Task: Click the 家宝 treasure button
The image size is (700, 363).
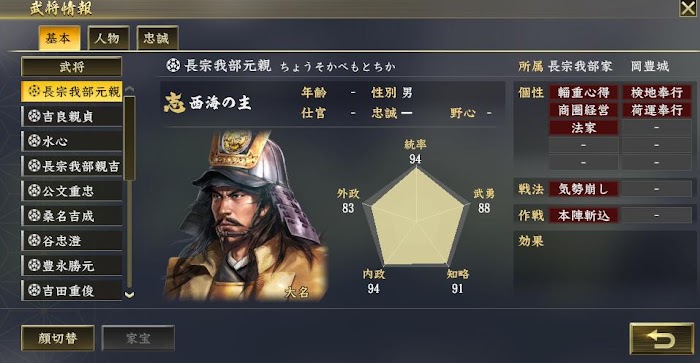Action: pos(138,338)
